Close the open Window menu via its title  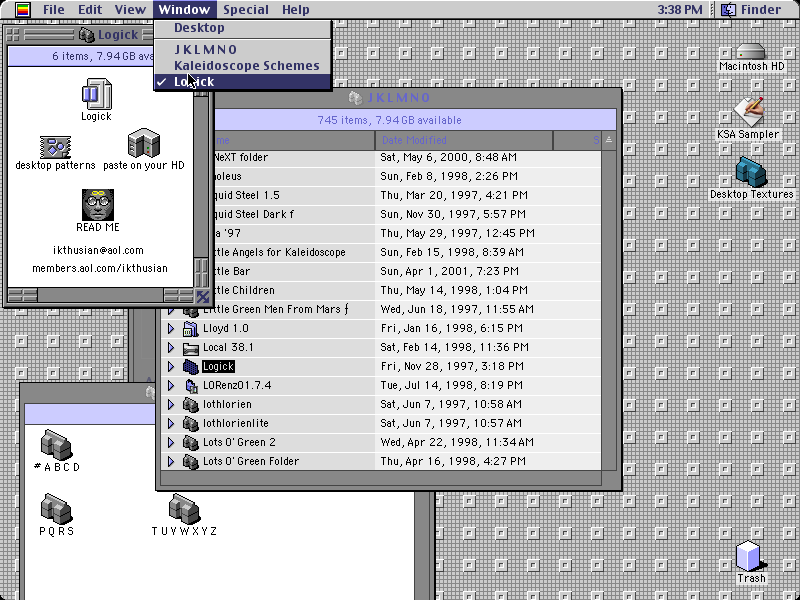pos(184,10)
